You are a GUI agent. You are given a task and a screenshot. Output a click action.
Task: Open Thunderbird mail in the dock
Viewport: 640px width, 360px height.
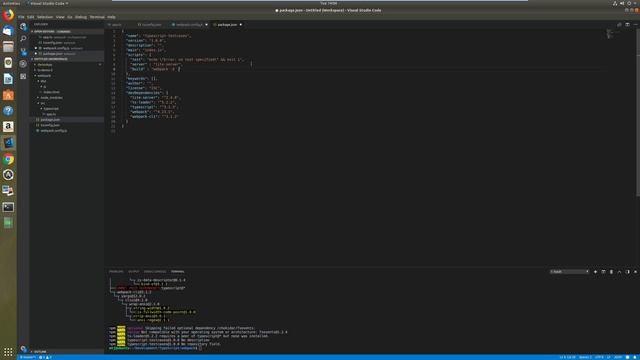pyautogui.click(x=8, y=31)
